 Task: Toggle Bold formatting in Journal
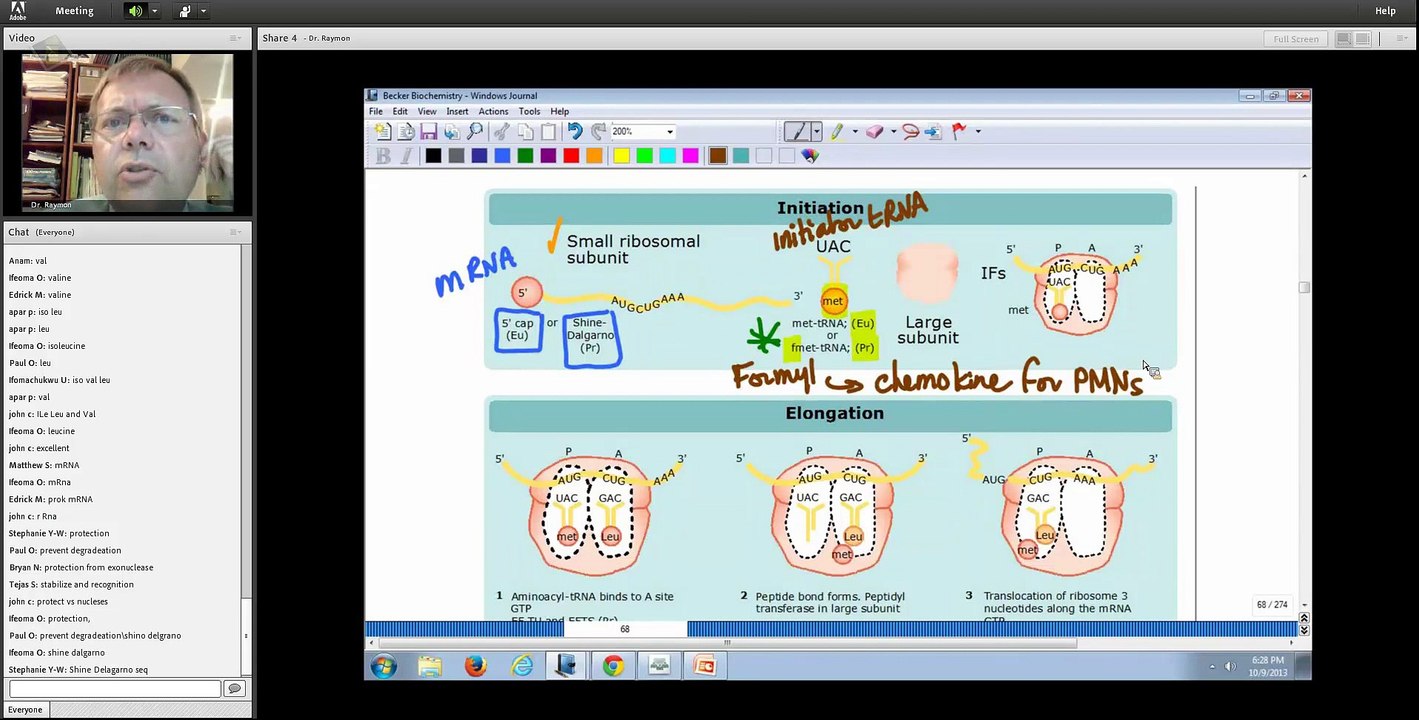pyautogui.click(x=383, y=155)
